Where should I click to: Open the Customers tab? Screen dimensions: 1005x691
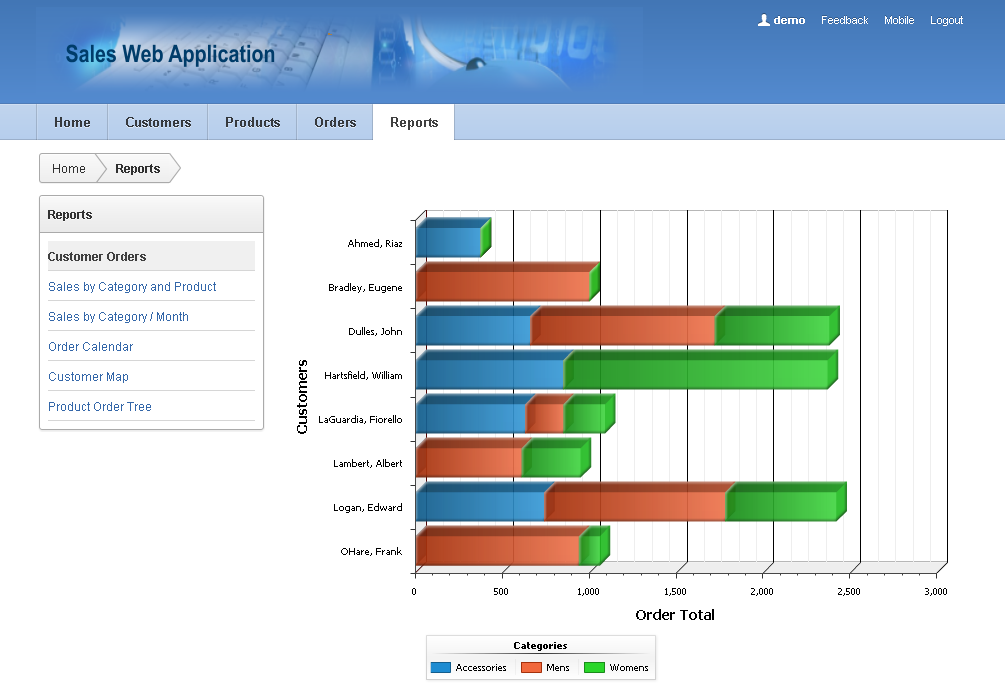[x=158, y=122]
